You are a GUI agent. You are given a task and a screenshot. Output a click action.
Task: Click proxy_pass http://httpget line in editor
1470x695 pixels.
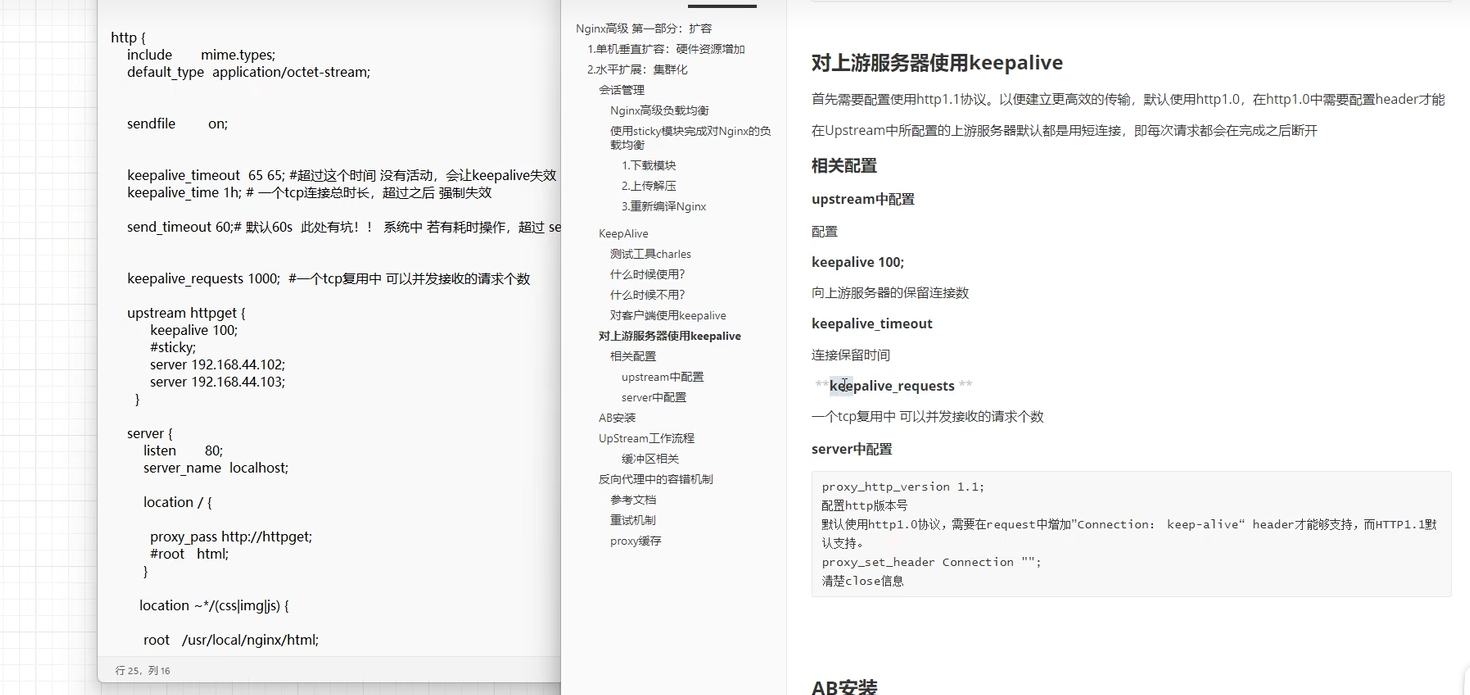click(231, 536)
